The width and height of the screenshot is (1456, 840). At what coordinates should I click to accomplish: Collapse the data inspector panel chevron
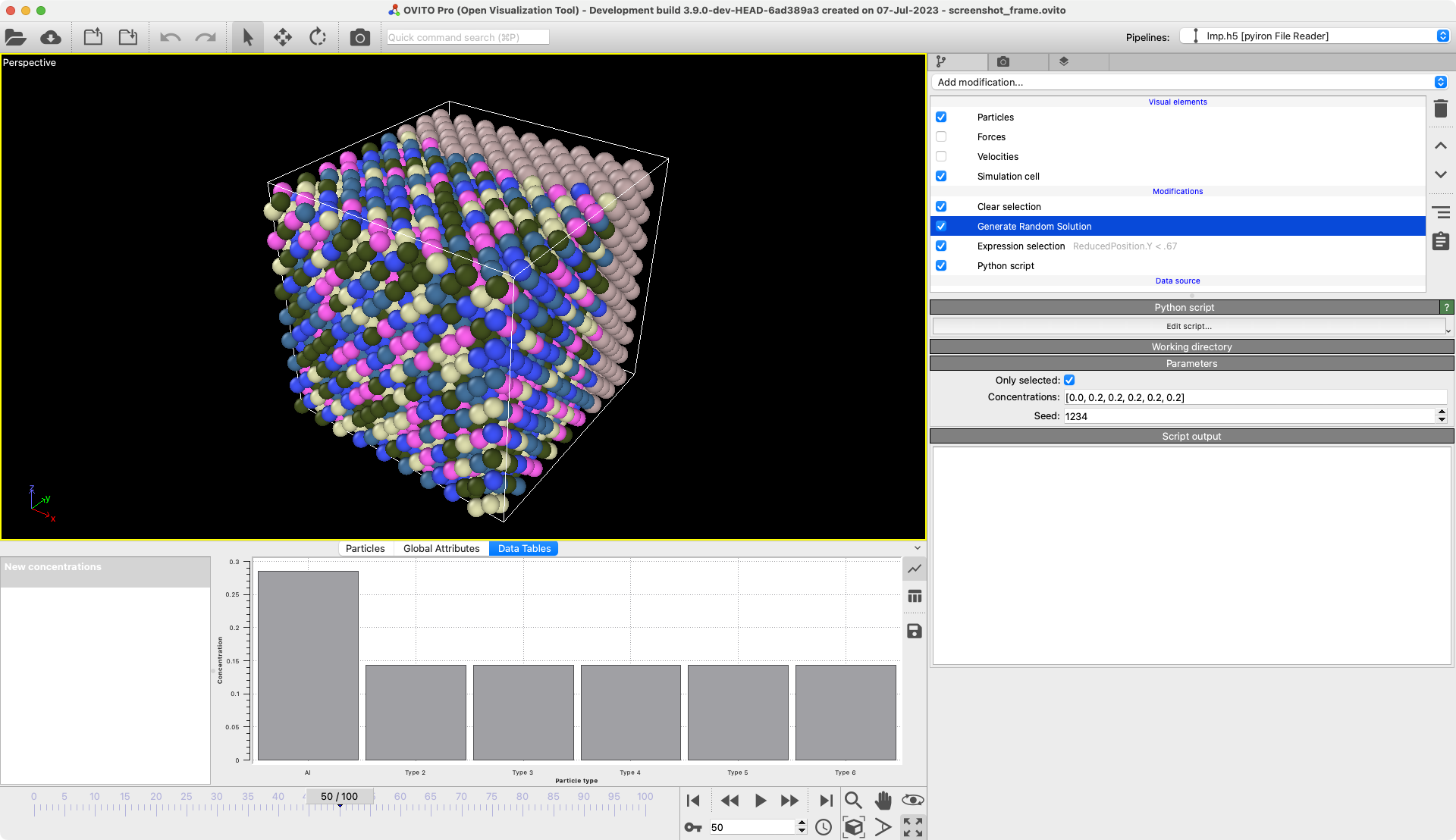click(x=918, y=548)
